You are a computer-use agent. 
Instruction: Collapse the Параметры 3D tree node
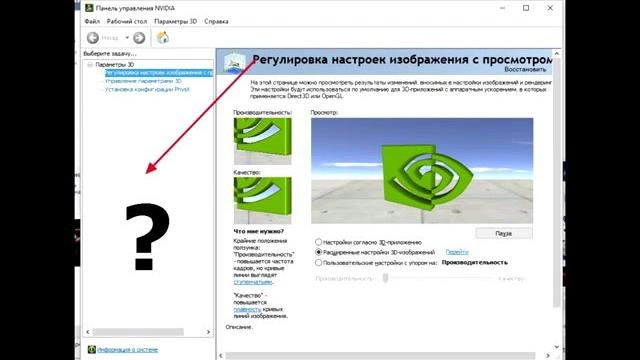[90, 64]
